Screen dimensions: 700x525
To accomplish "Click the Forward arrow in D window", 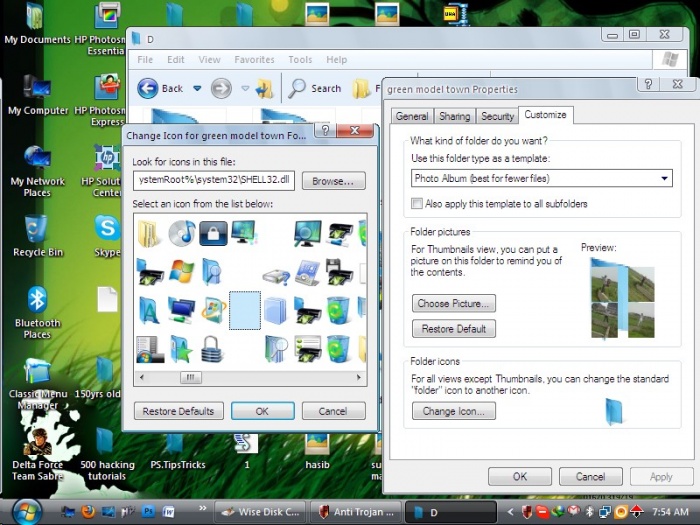I will click(221, 88).
